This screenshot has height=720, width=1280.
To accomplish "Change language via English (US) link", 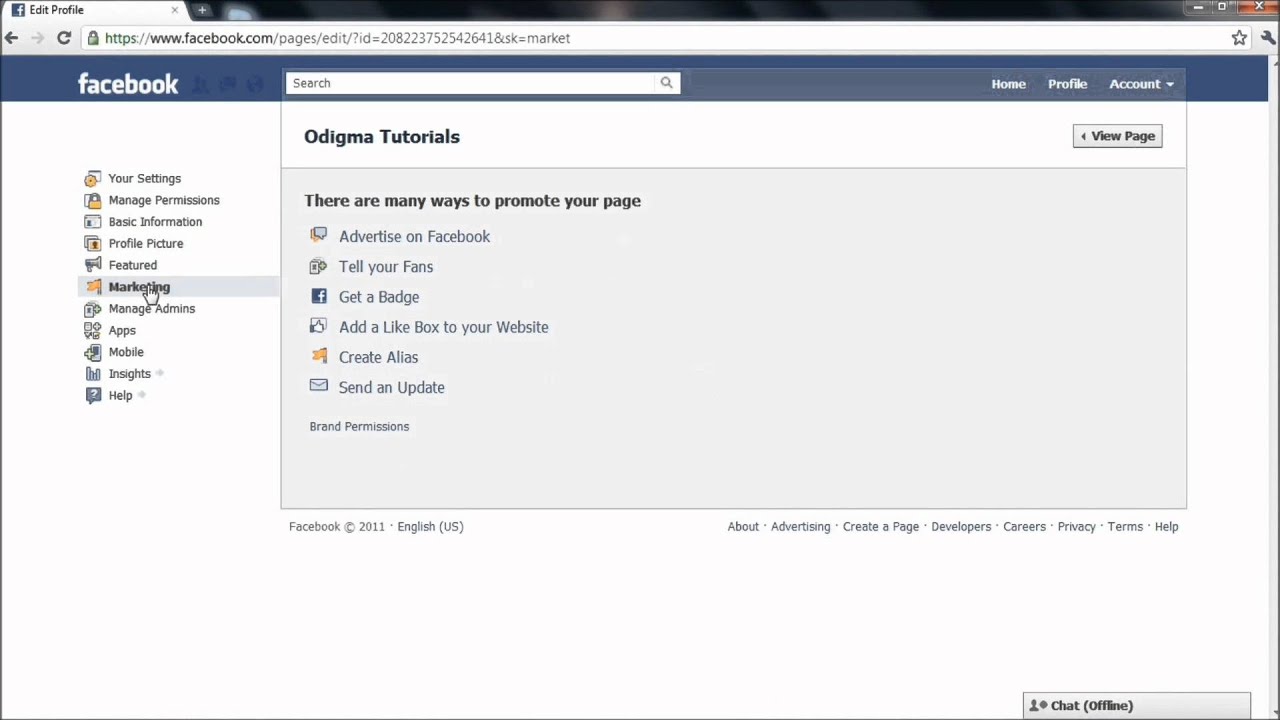I will click(430, 526).
